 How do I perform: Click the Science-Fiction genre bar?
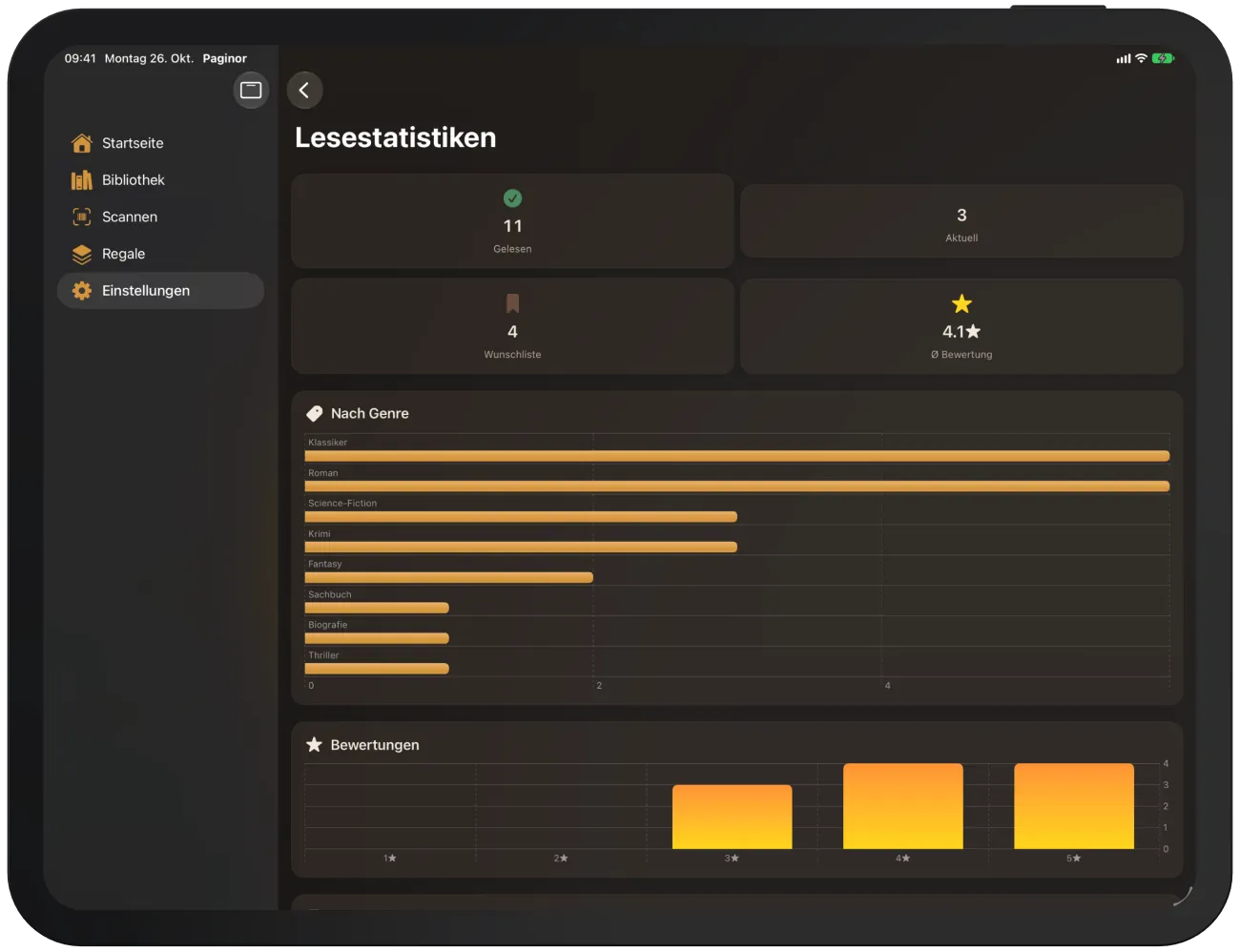(x=521, y=517)
